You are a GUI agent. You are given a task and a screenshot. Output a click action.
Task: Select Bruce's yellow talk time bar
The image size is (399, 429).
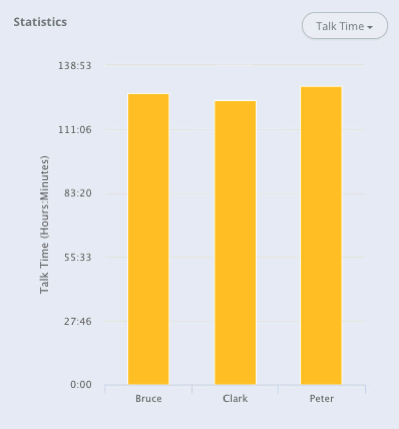point(148,239)
